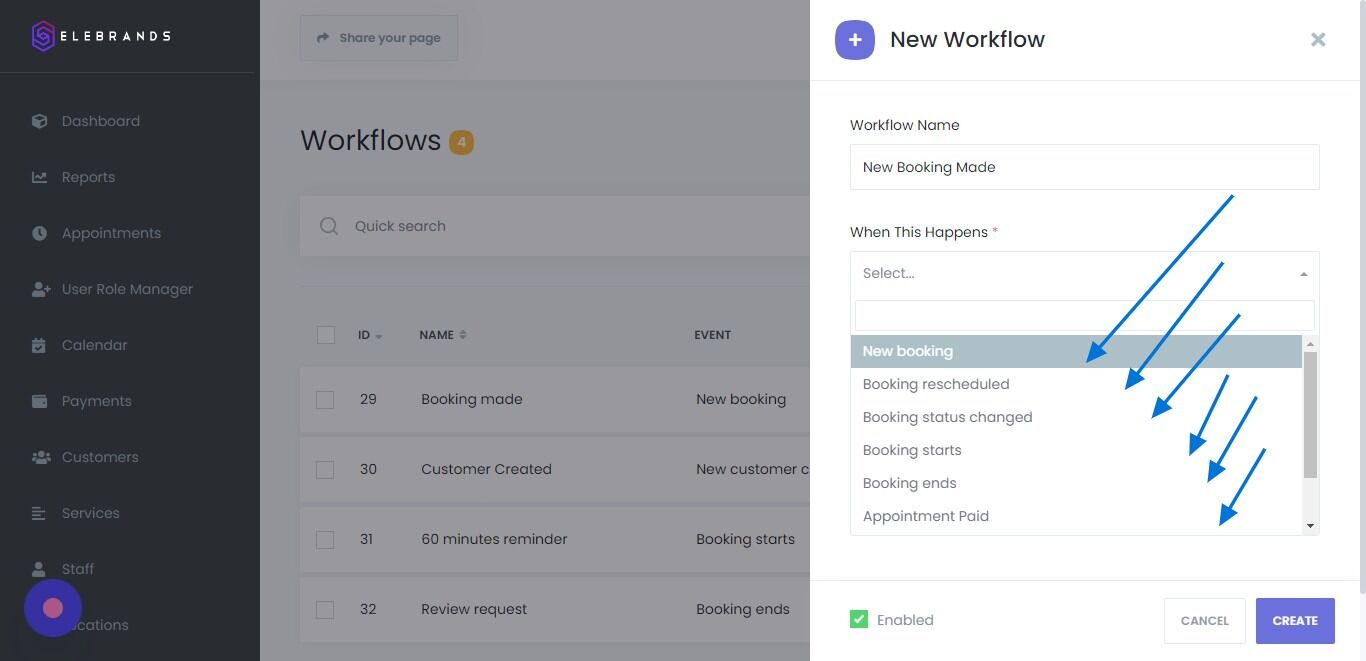Click the Review request workflow name
This screenshot has width=1366, height=661.
[474, 609]
